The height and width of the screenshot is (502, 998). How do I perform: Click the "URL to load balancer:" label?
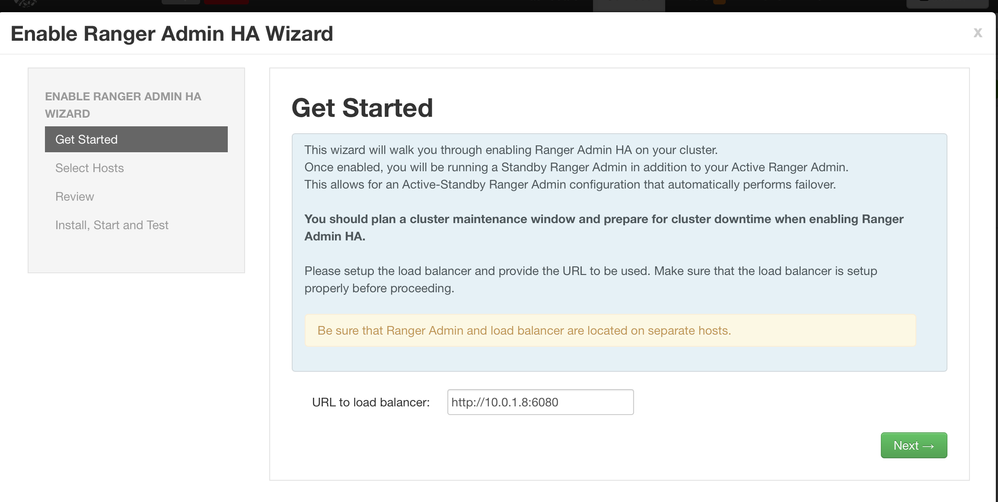pyautogui.click(x=371, y=402)
